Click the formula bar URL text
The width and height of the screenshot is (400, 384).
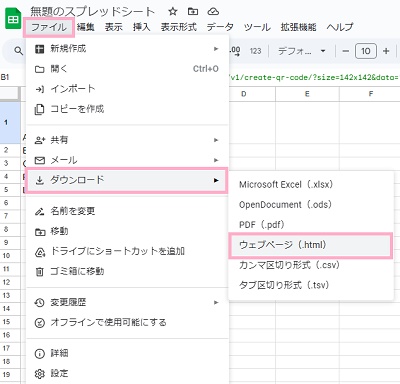click(x=314, y=77)
